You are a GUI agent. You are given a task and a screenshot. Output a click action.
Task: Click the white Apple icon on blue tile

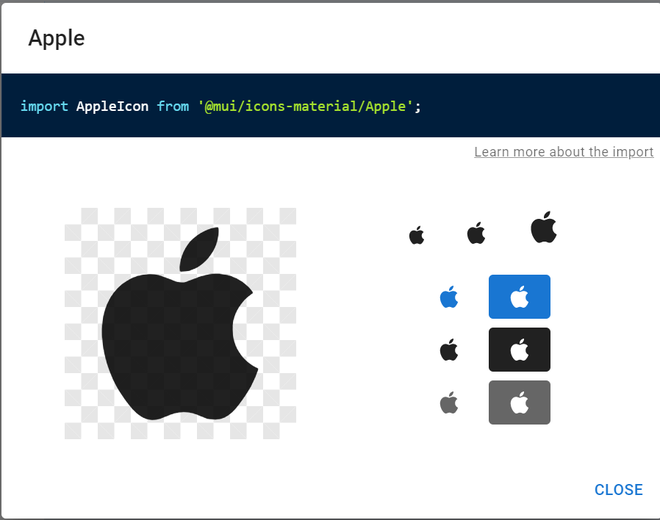(x=519, y=297)
